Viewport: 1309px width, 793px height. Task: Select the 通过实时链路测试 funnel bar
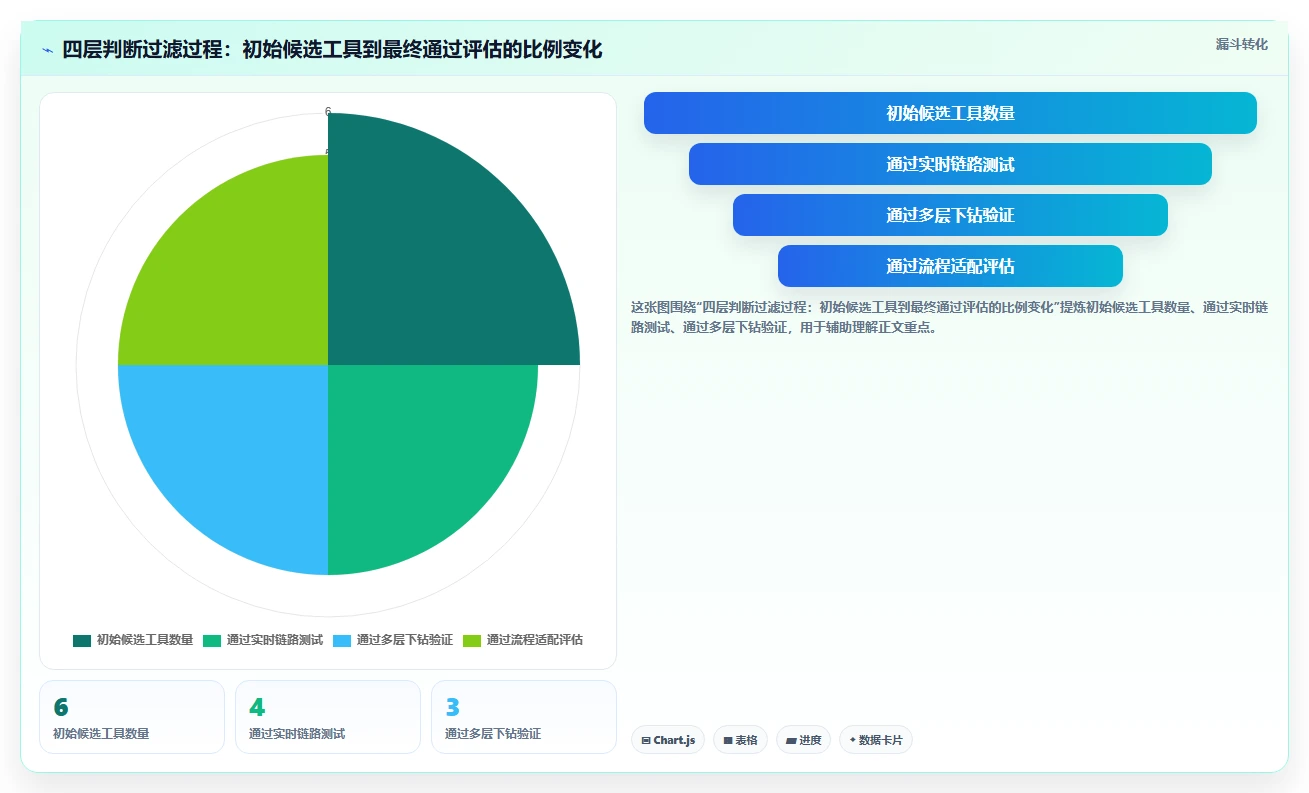click(950, 164)
